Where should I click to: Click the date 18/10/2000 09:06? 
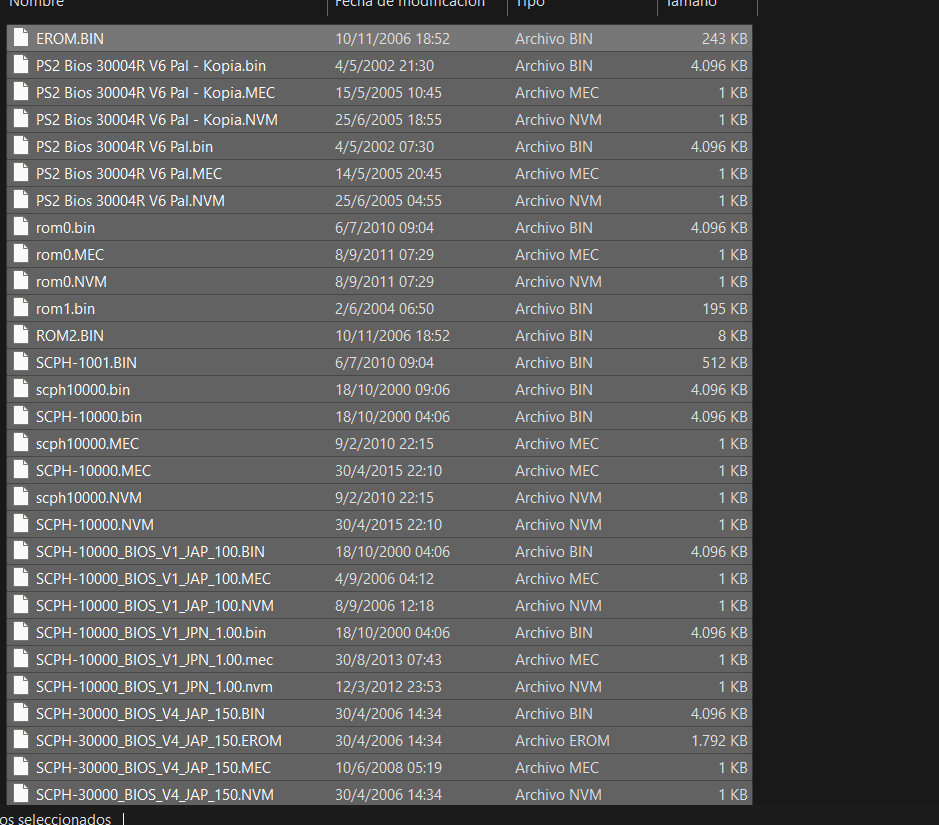coord(392,390)
